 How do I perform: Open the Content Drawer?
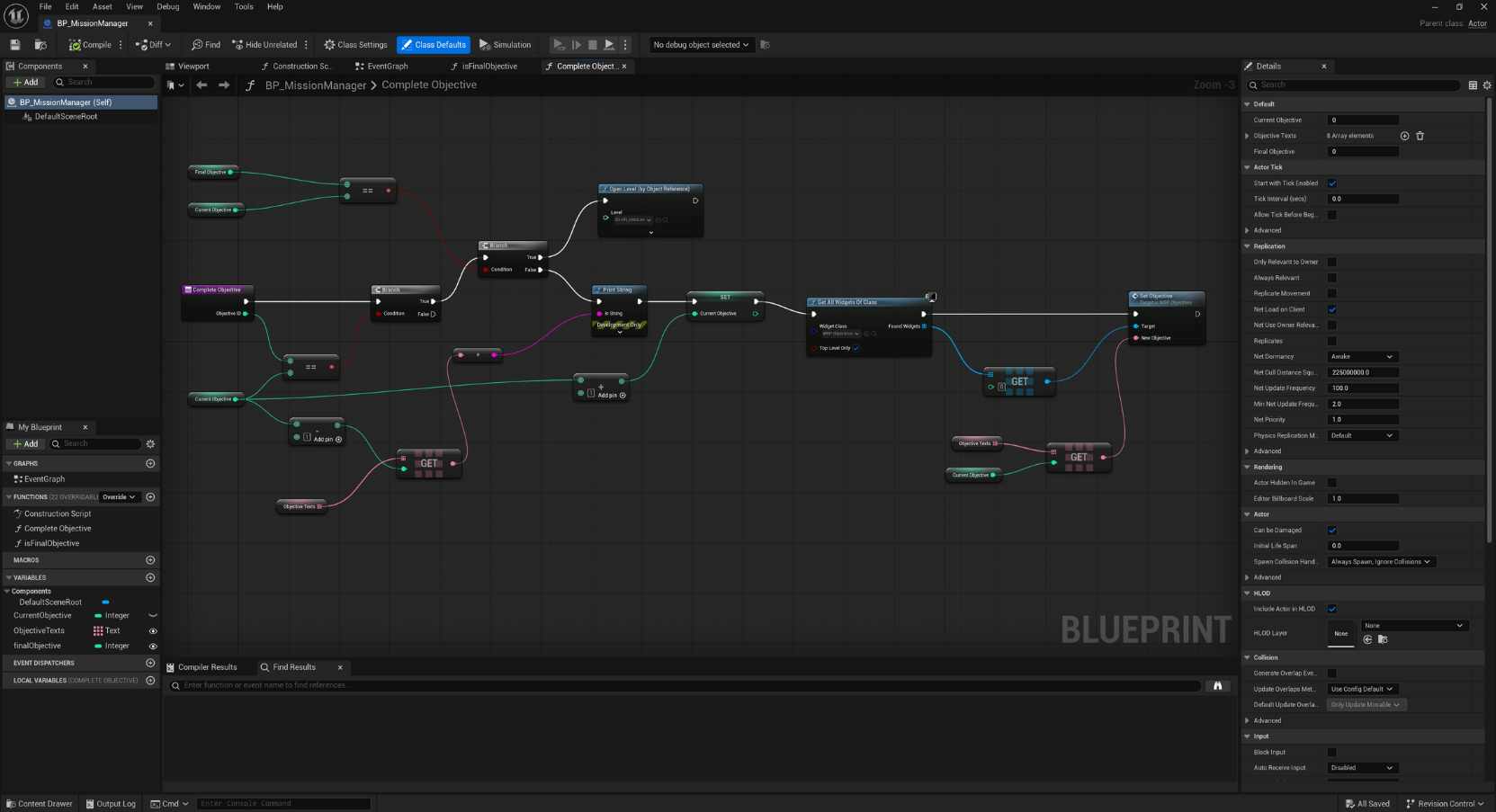point(40,804)
